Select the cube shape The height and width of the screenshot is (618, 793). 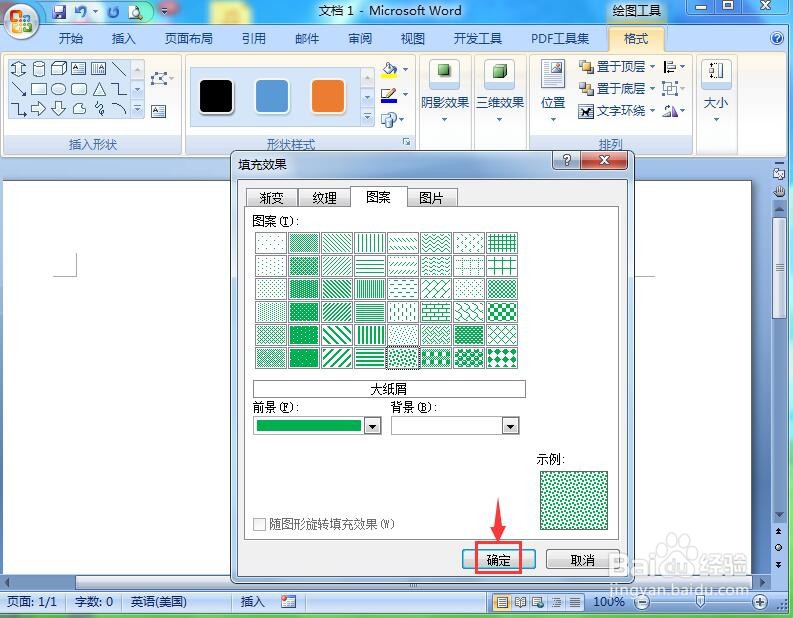coord(59,68)
